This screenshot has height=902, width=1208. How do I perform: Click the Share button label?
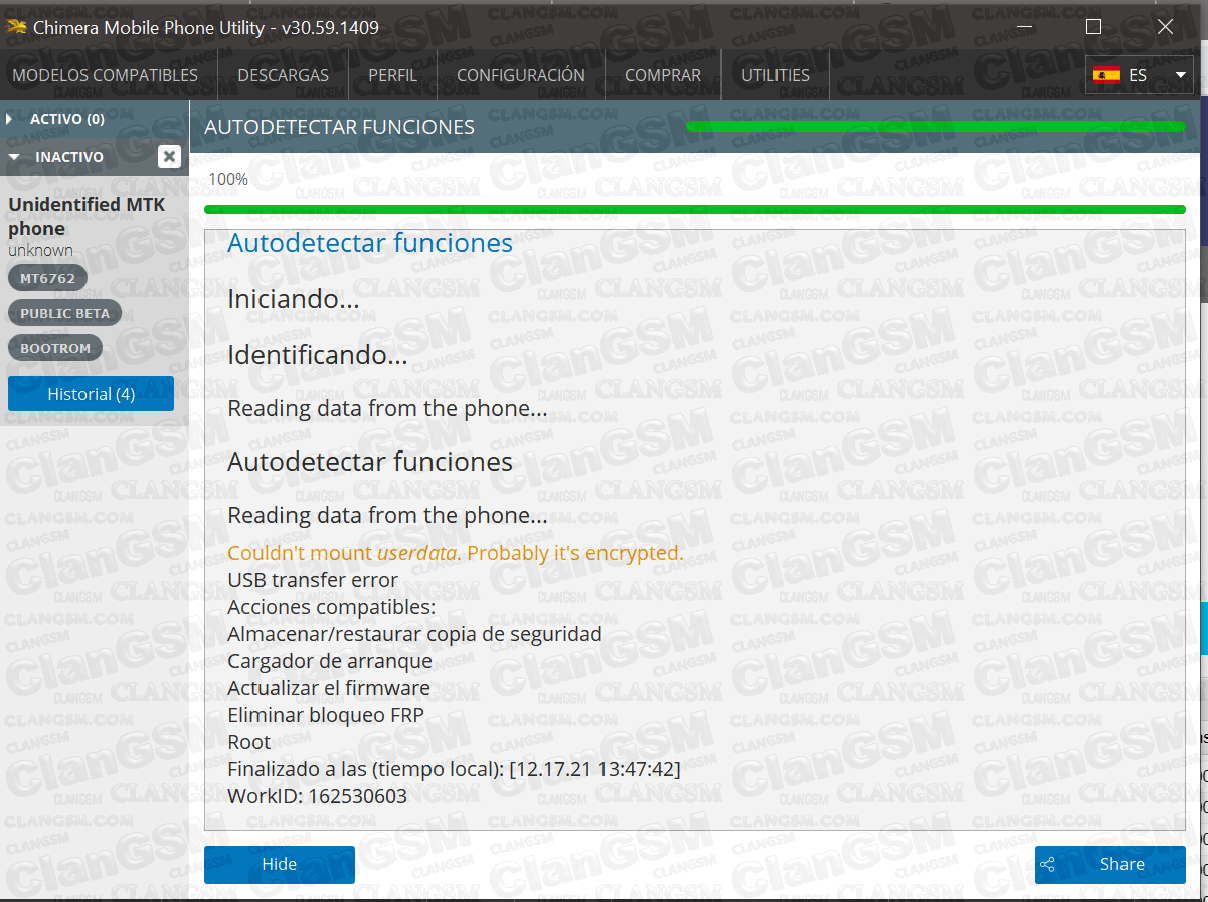coord(1122,865)
